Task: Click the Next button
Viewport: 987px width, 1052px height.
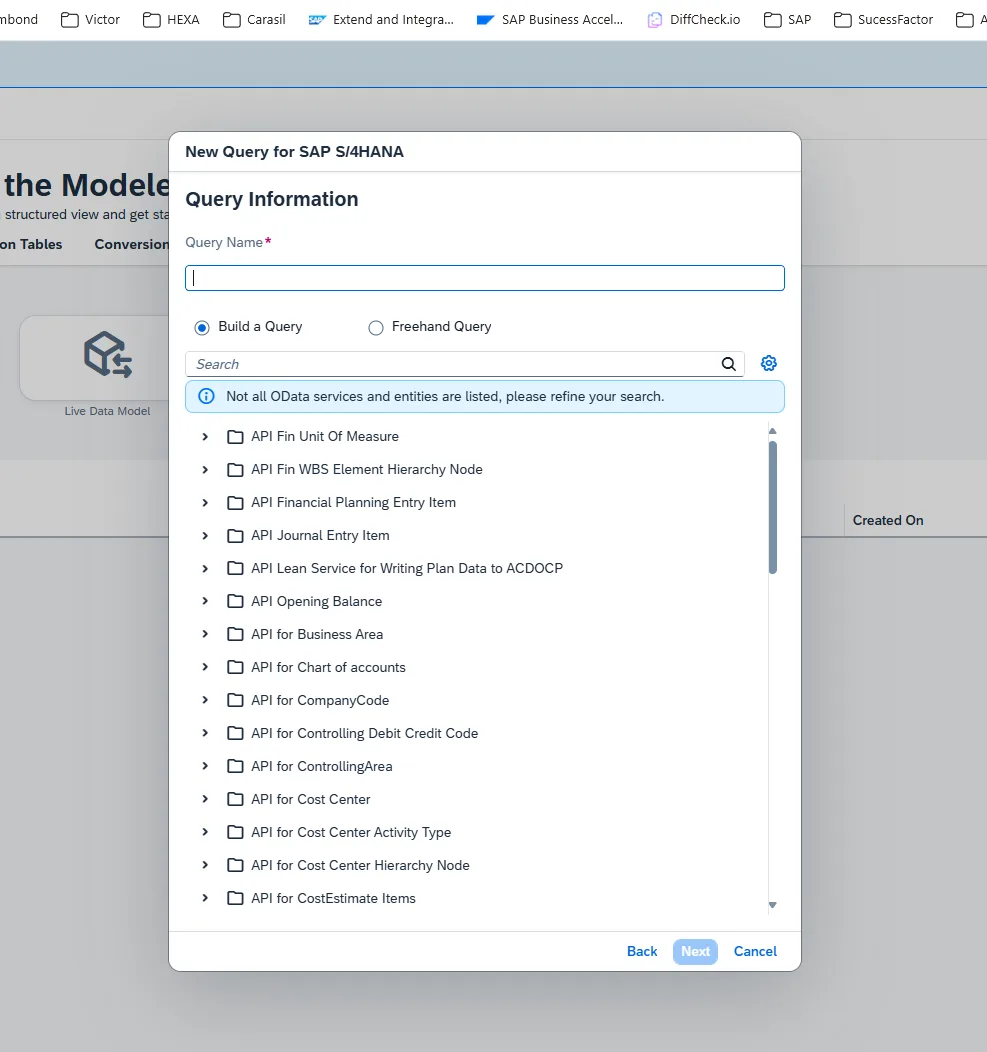Action: tap(695, 951)
